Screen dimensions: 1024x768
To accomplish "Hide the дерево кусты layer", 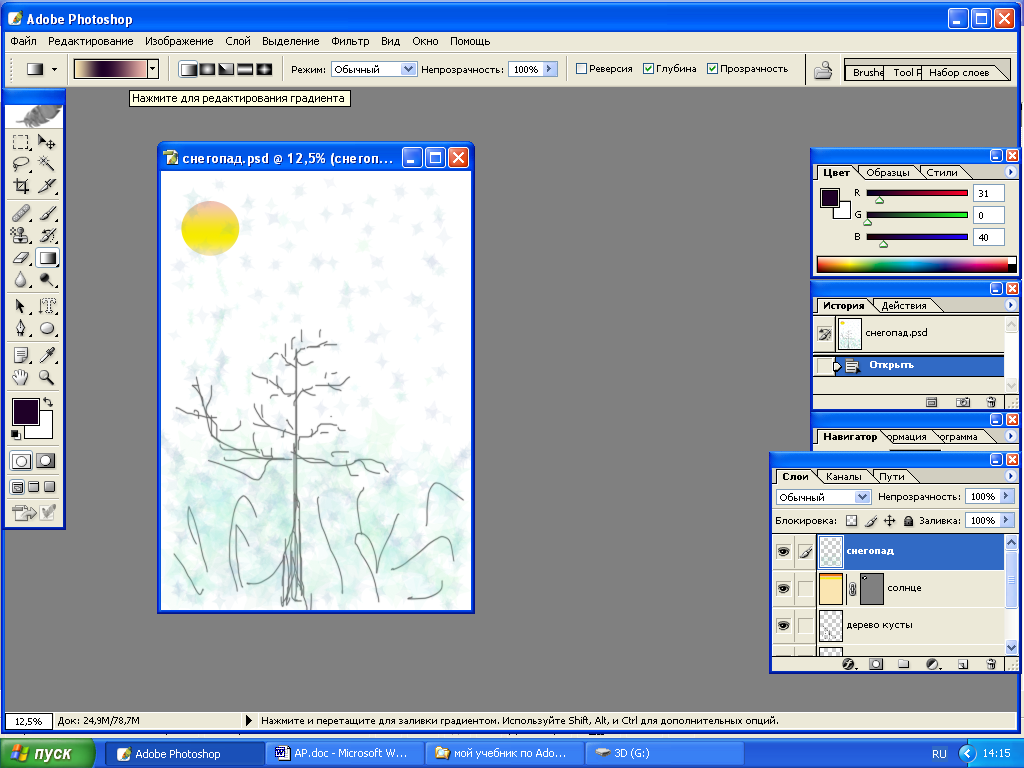I will click(783, 626).
